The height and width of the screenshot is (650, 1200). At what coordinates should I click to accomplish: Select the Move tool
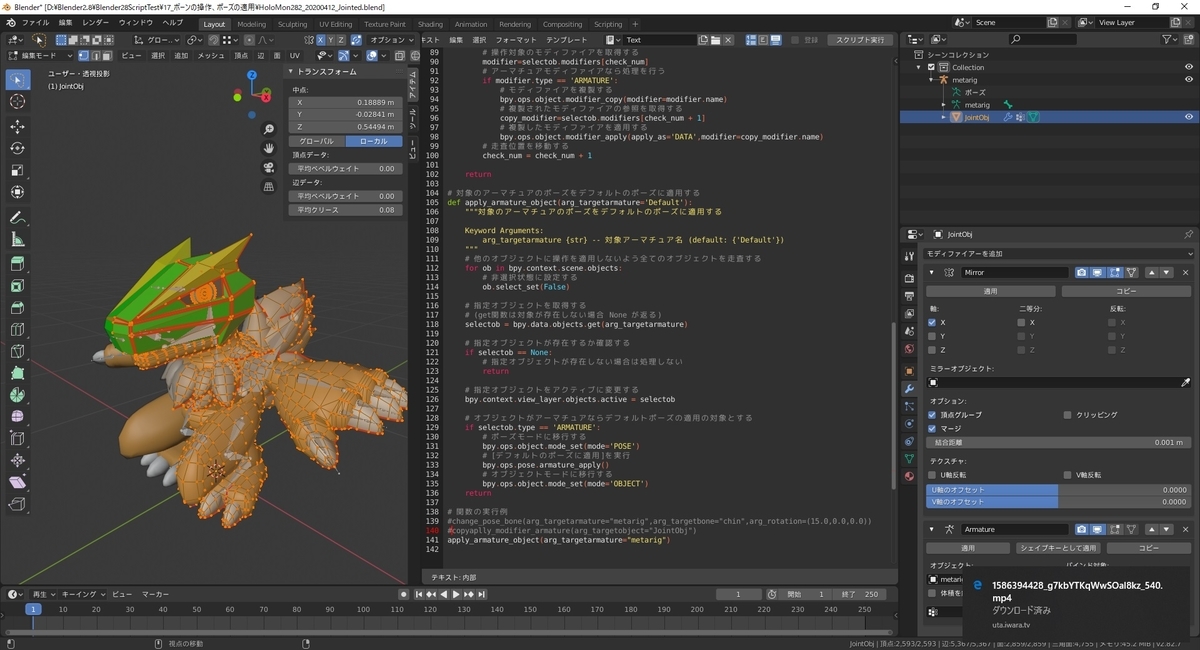coord(17,127)
